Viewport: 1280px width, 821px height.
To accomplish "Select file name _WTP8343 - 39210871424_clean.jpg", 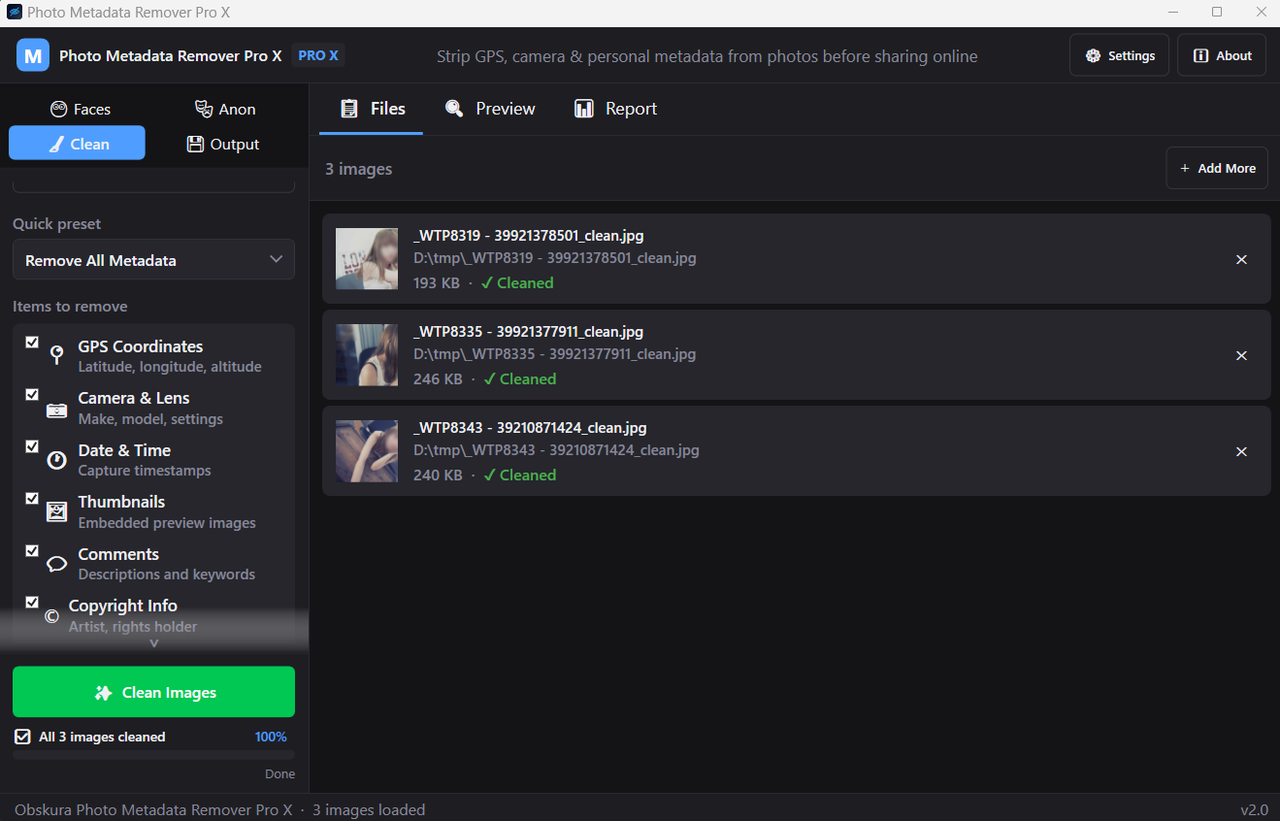I will (528, 428).
